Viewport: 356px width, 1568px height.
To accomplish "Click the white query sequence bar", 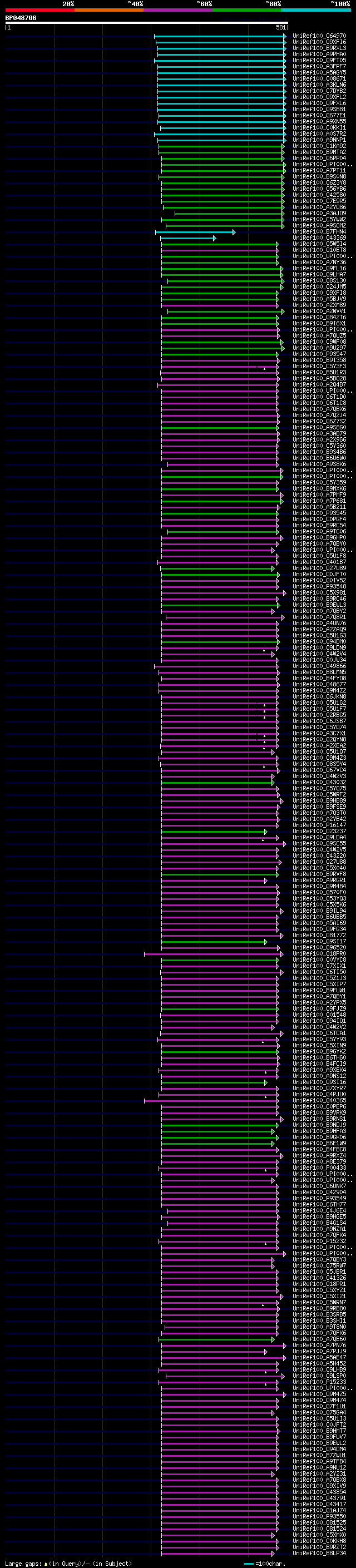I will (146, 22).
